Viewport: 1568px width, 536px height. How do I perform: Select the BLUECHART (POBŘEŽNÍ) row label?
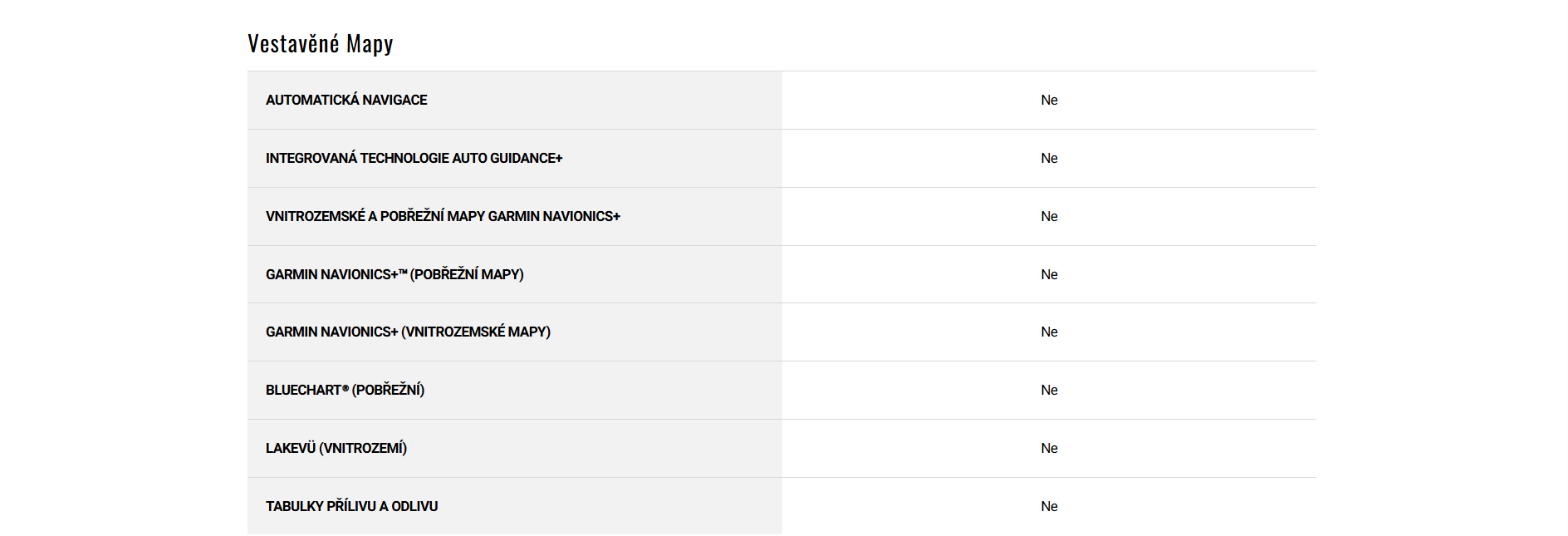coord(345,390)
